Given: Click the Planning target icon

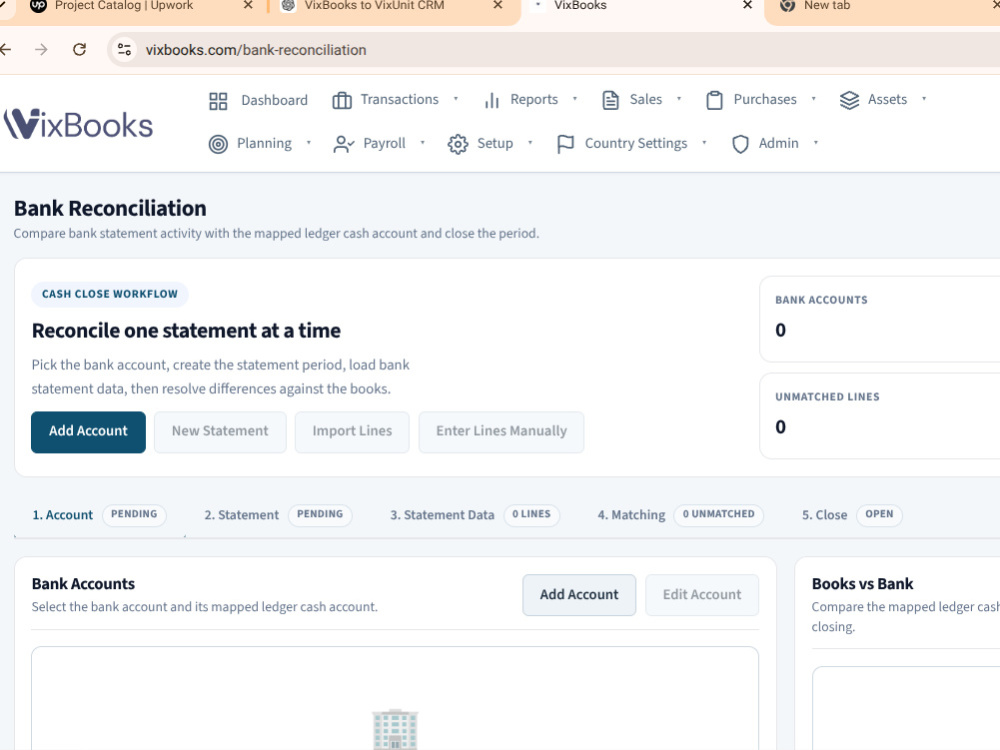Looking at the screenshot, I should (218, 144).
